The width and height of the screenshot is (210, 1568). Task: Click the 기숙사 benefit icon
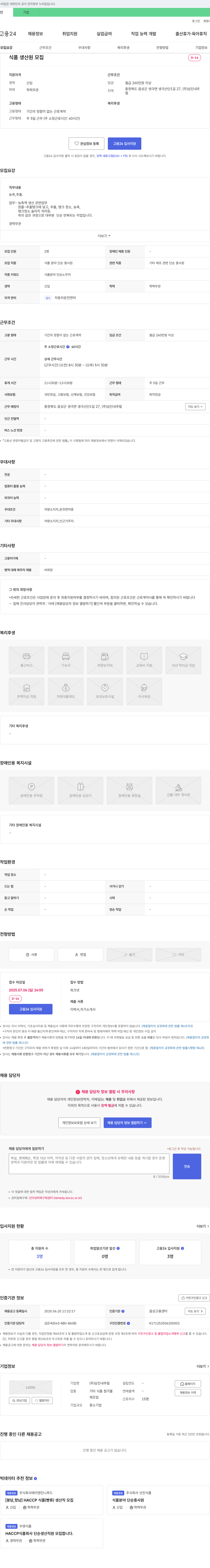(x=66, y=660)
